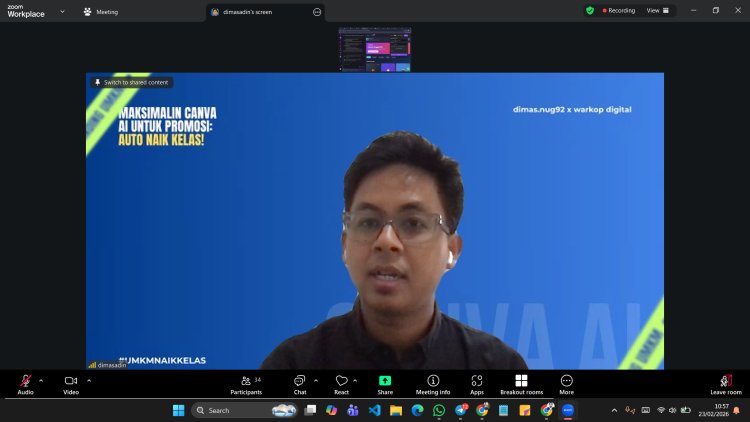
Task: Open the Apps panel
Action: pos(477,384)
